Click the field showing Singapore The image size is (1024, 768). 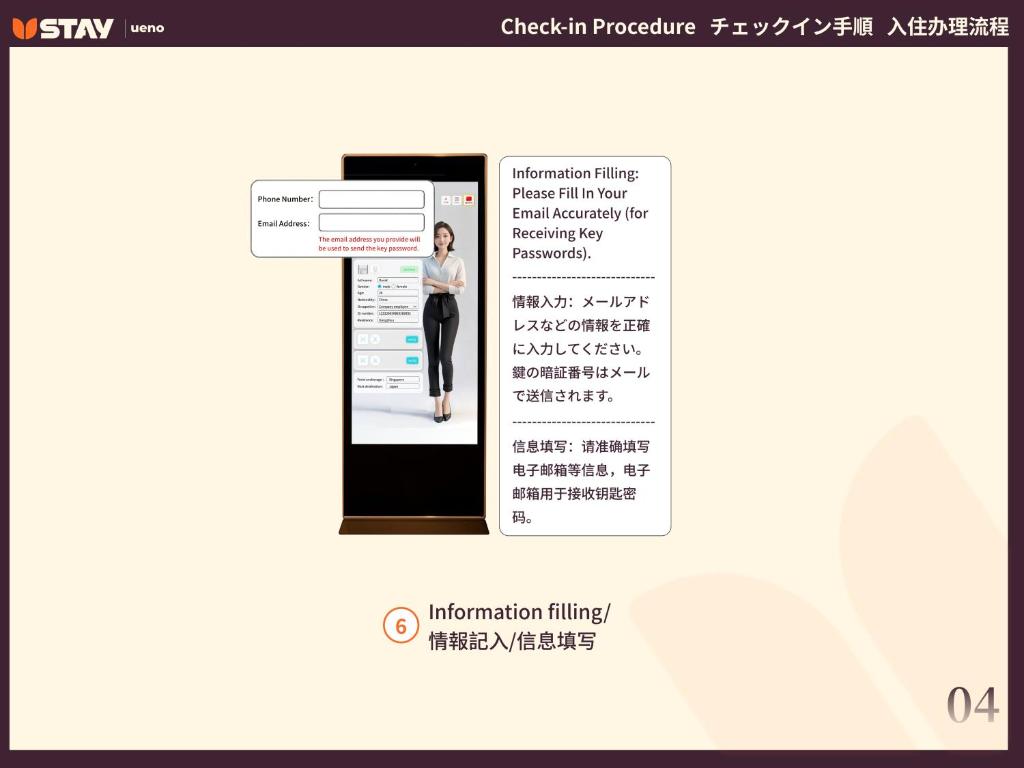pyautogui.click(x=402, y=379)
